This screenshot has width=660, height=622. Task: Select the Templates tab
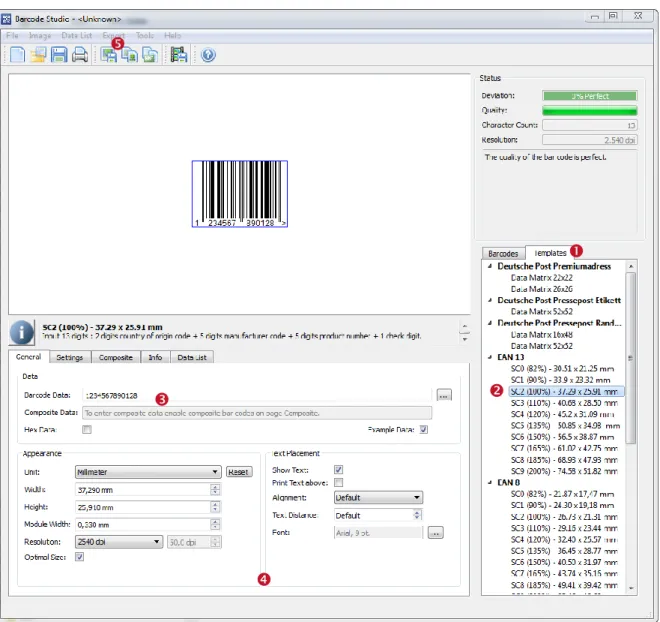(550, 253)
